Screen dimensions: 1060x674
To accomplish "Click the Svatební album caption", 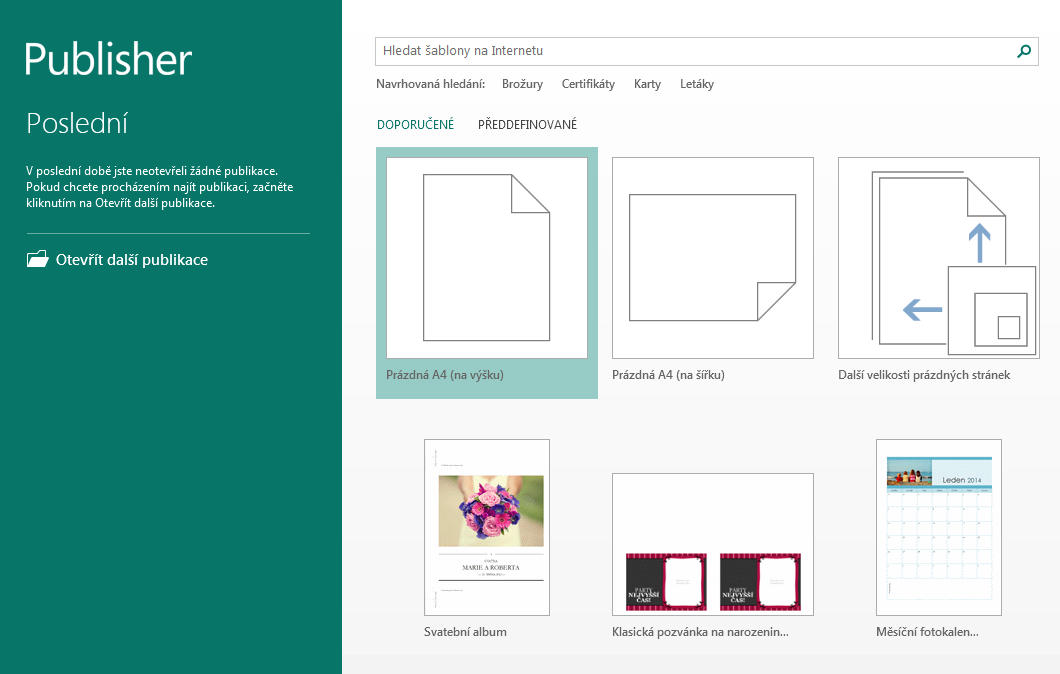I will click(x=465, y=632).
